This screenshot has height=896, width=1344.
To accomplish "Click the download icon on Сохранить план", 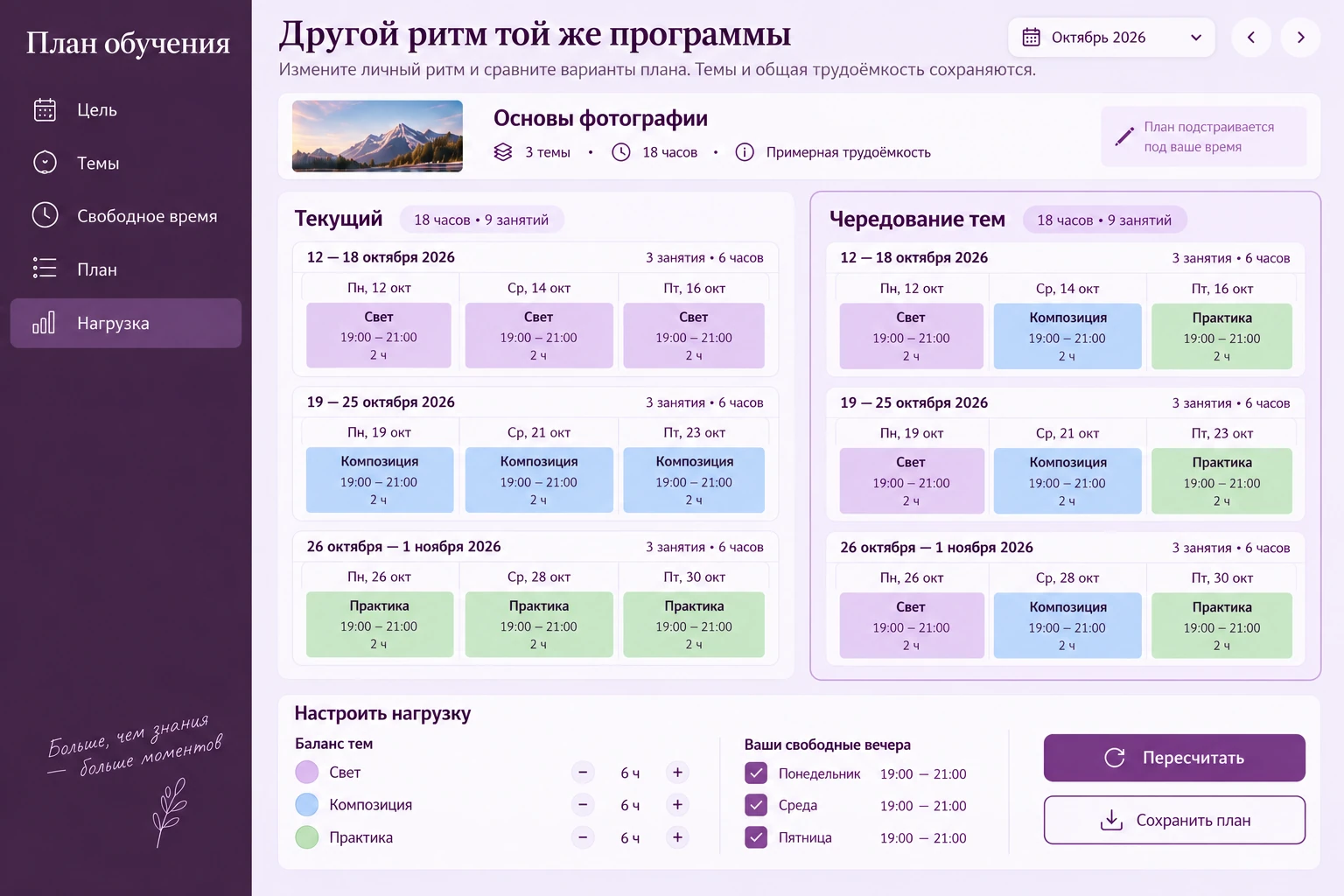I will coord(1111,820).
